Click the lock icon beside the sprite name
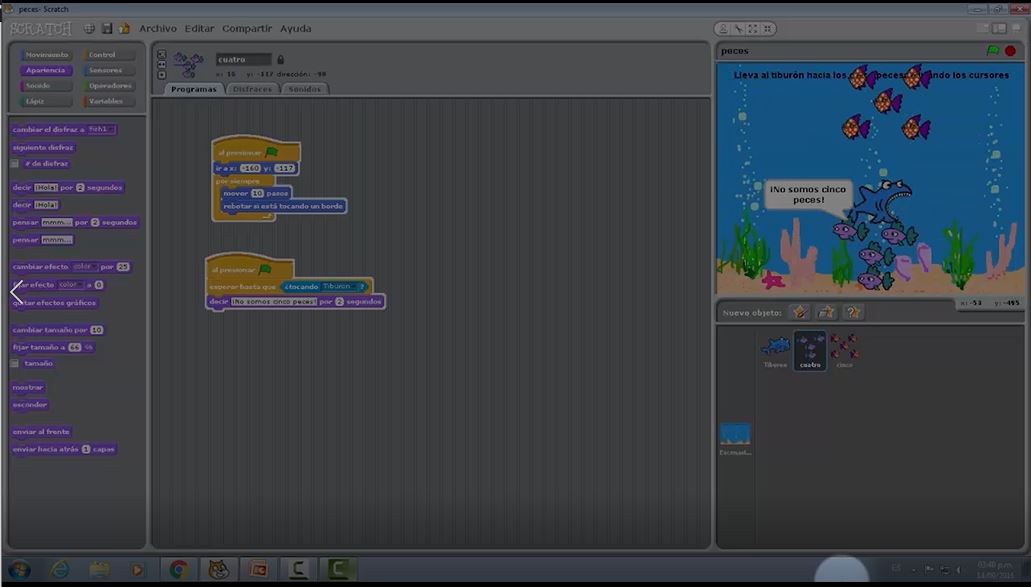This screenshot has height=587, width=1031. pos(280,59)
